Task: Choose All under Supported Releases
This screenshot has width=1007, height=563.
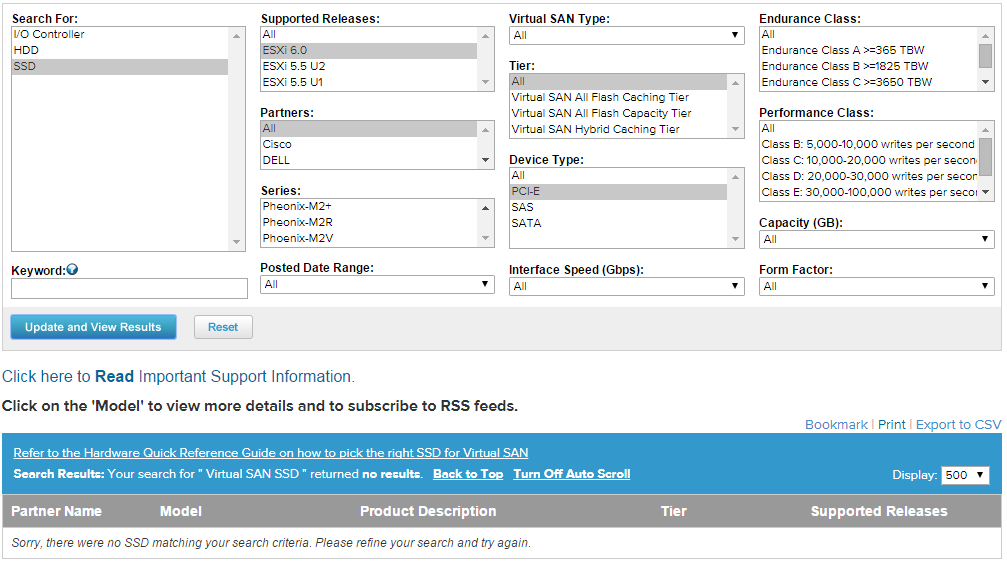Action: click(x=369, y=35)
